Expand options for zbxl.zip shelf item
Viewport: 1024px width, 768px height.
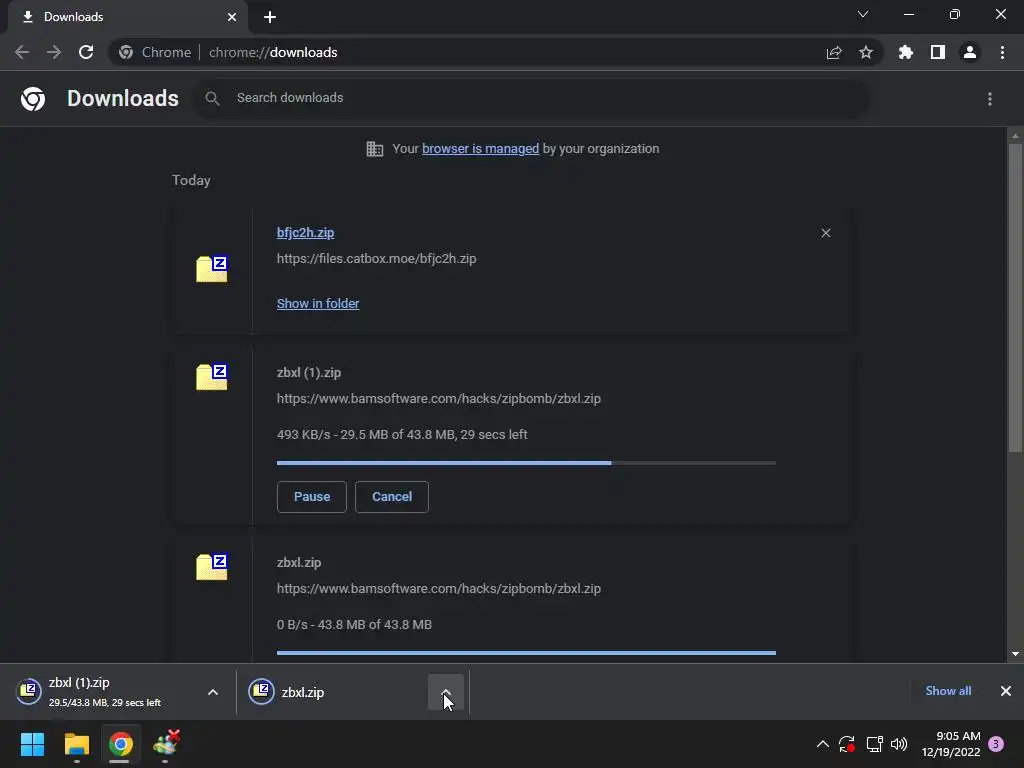446,692
